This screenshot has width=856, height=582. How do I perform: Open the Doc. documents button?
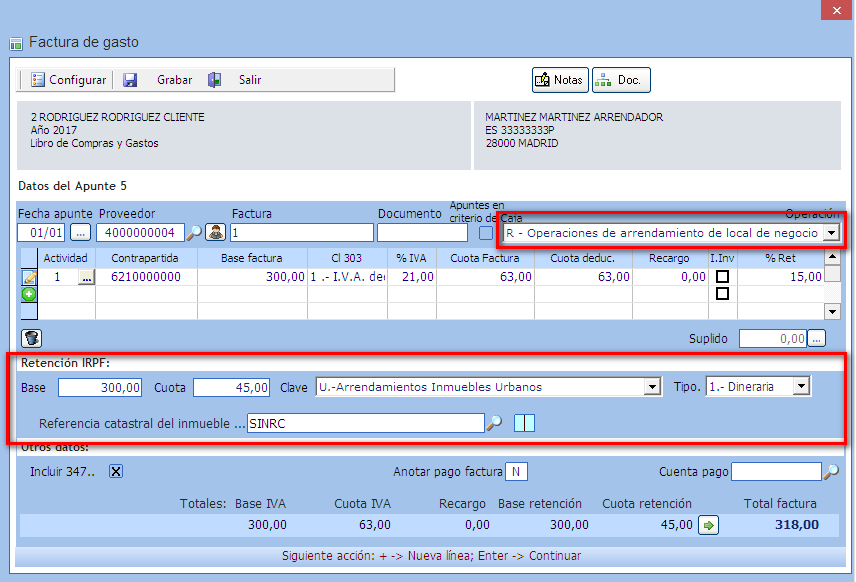tap(621, 80)
